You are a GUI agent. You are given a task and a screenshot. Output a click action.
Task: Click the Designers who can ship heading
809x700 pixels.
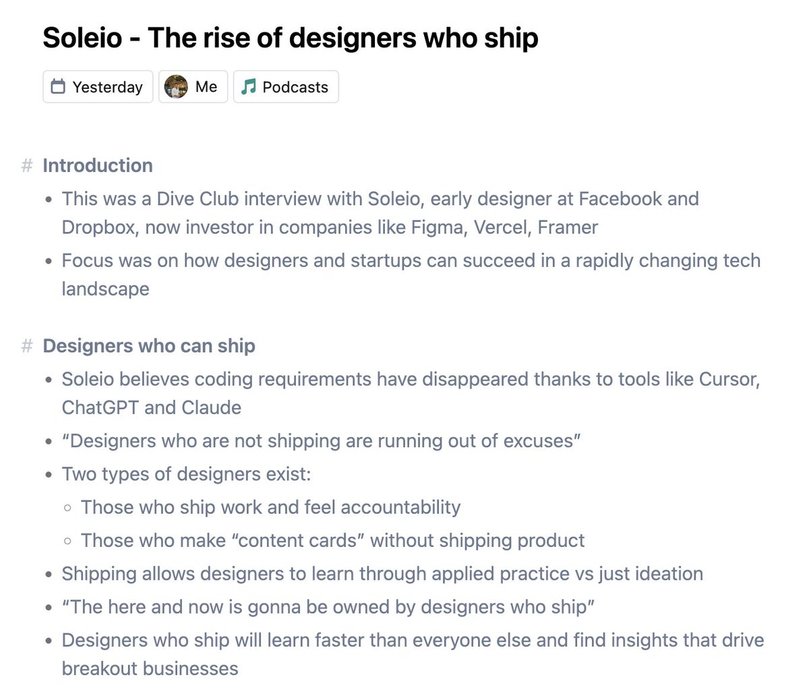(149, 346)
